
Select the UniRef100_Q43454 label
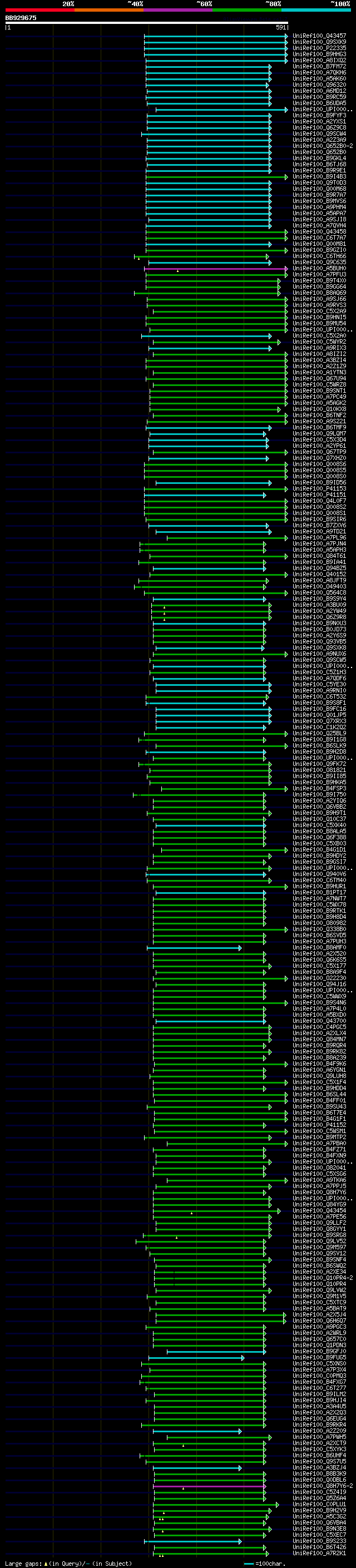319,1211
